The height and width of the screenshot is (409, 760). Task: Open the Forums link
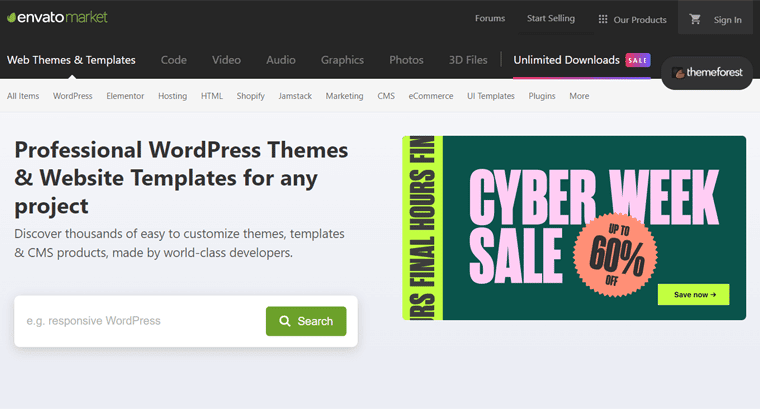pos(490,18)
